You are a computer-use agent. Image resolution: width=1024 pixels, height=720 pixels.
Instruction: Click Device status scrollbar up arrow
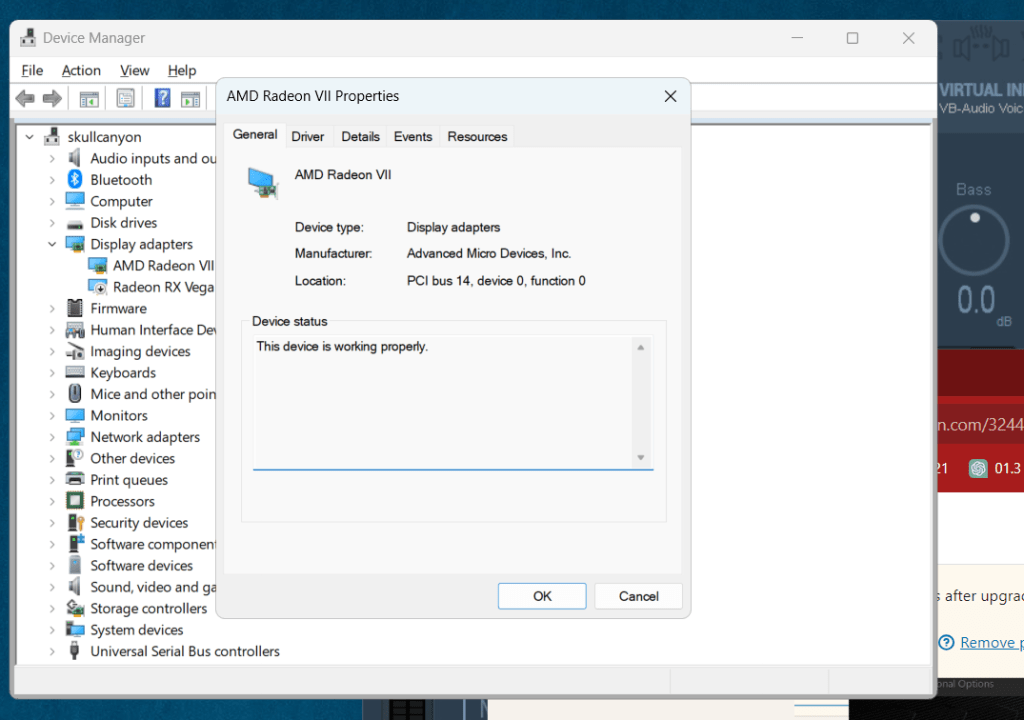641,347
